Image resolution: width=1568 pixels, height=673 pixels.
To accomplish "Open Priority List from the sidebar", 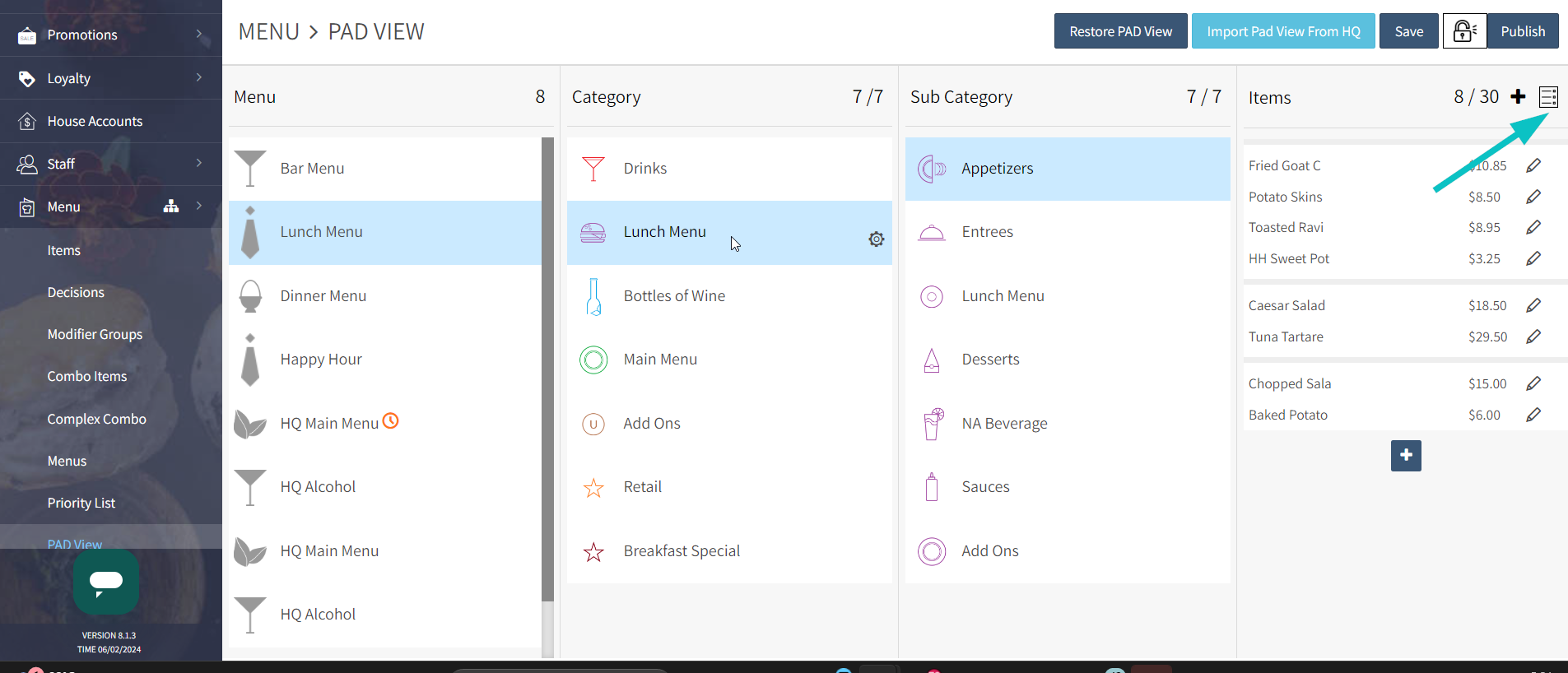I will 81,503.
